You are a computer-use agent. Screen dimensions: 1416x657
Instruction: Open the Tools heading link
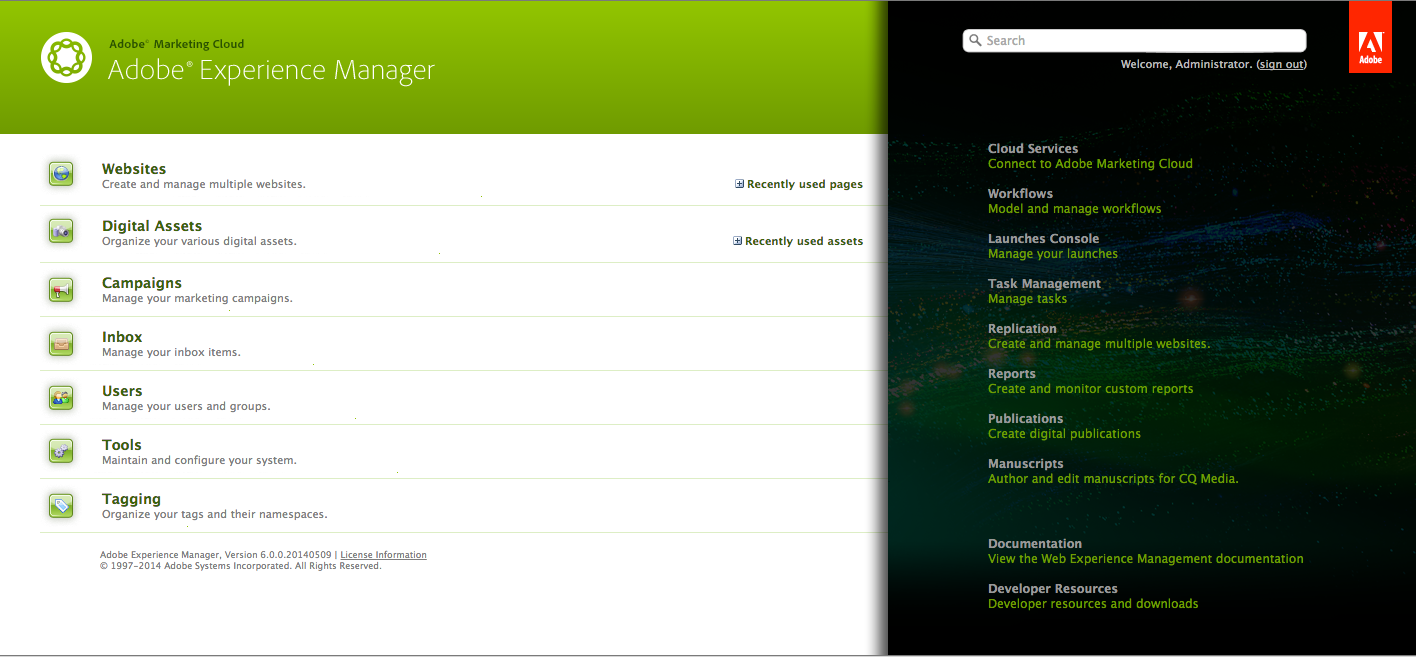pyautogui.click(x=122, y=445)
